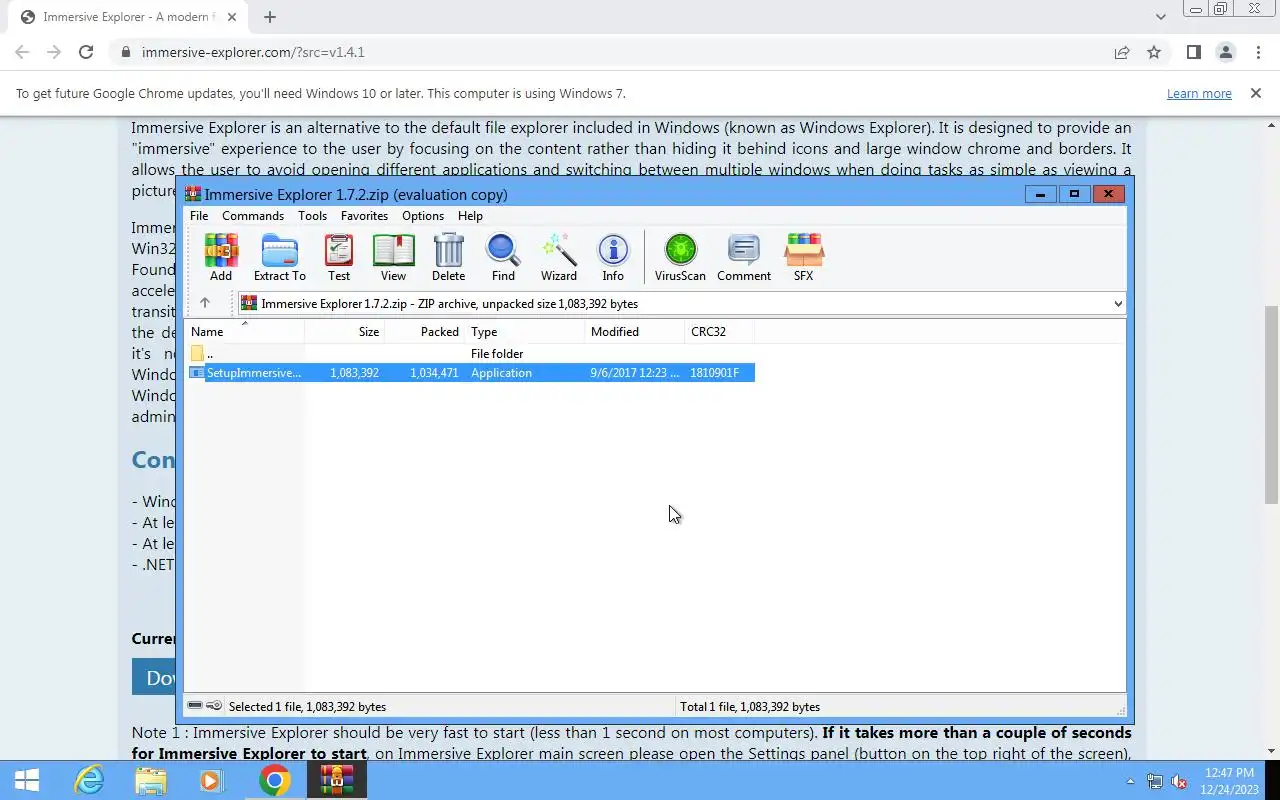Click the Learn more link in Chrome infobar
The width and height of the screenshot is (1280, 800).
pos(1199,93)
